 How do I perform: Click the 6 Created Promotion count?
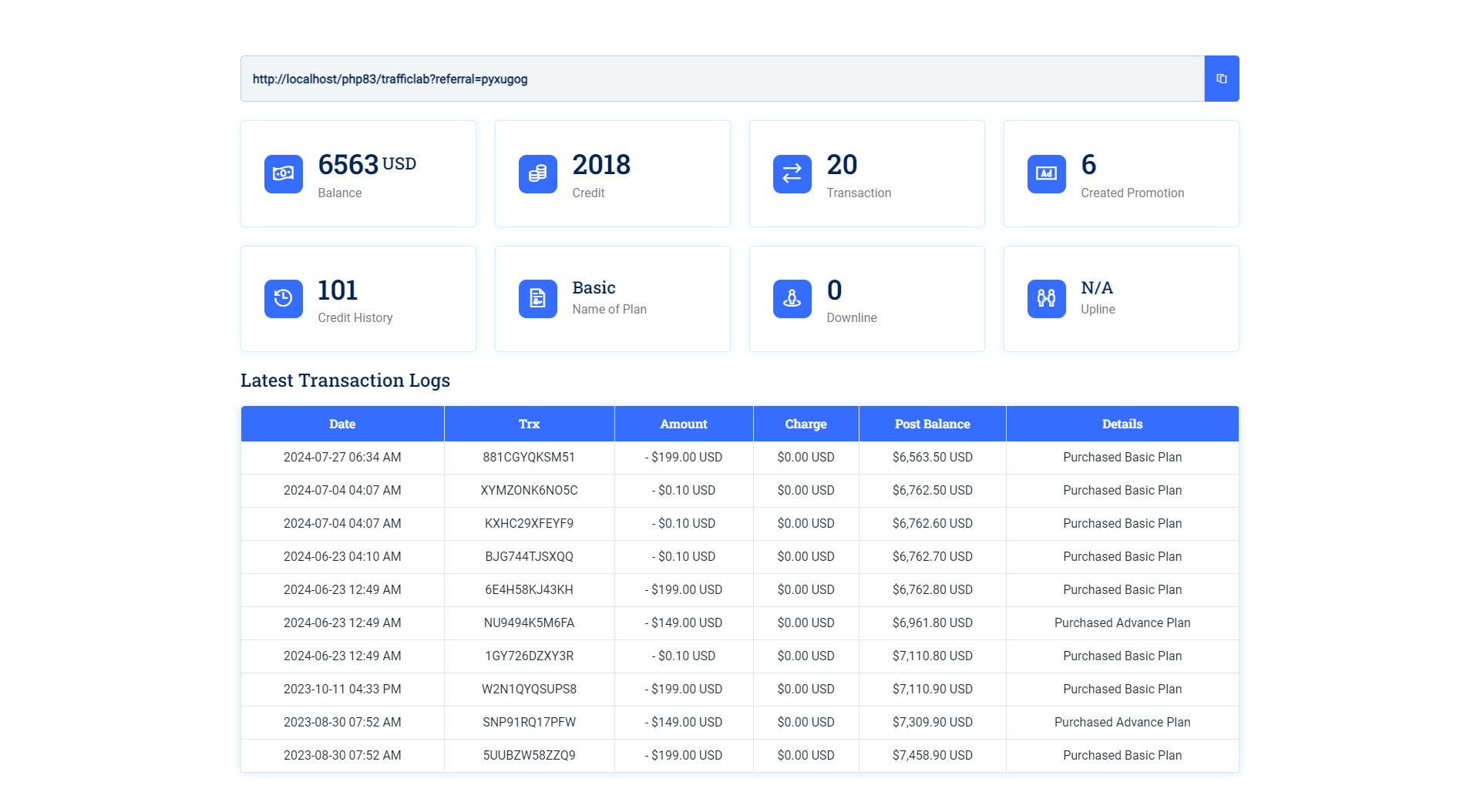tap(1088, 165)
